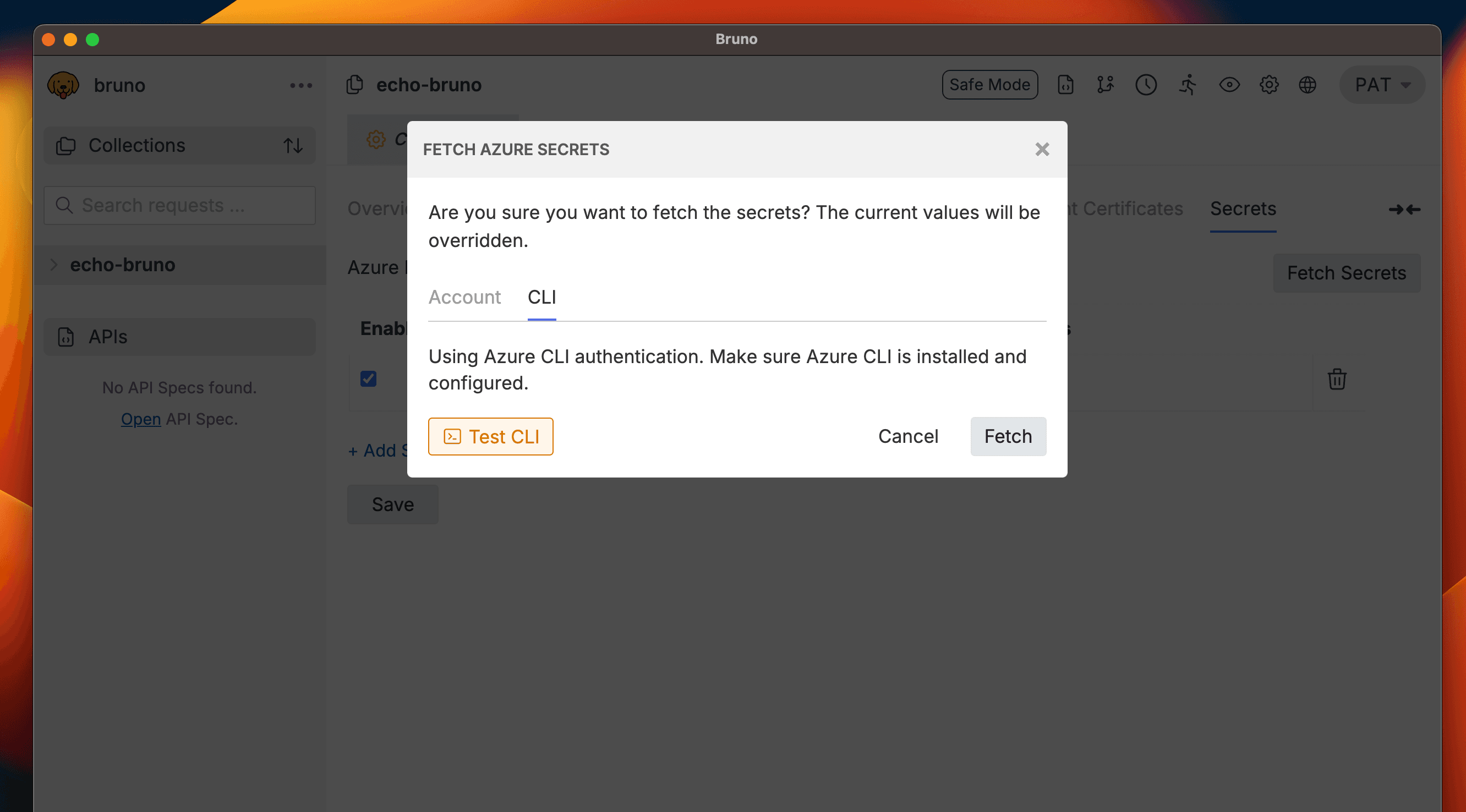Screen dimensions: 1466x812
Task: Open the bruno workspace options menu
Action: pos(302,85)
